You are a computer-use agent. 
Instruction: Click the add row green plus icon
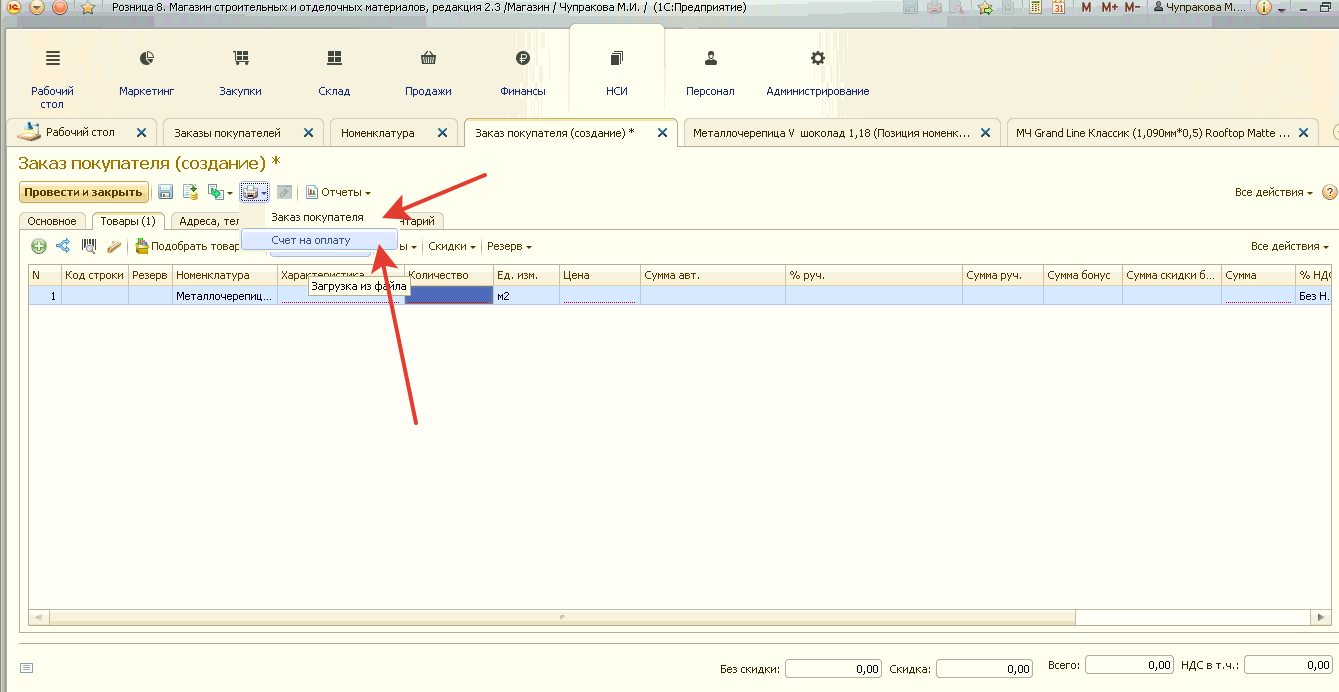click(39, 246)
